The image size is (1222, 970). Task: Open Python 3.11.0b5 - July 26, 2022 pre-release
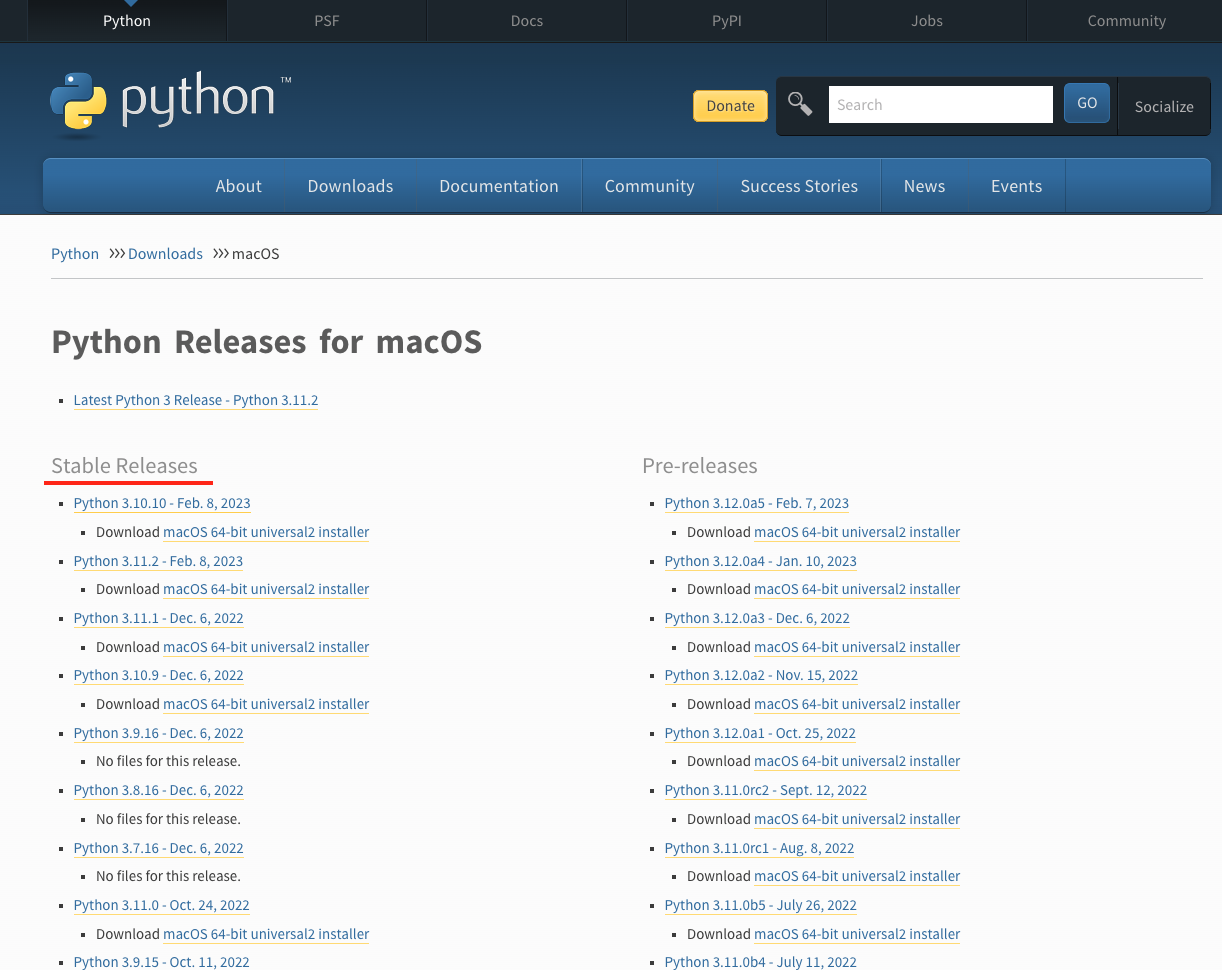(x=761, y=905)
